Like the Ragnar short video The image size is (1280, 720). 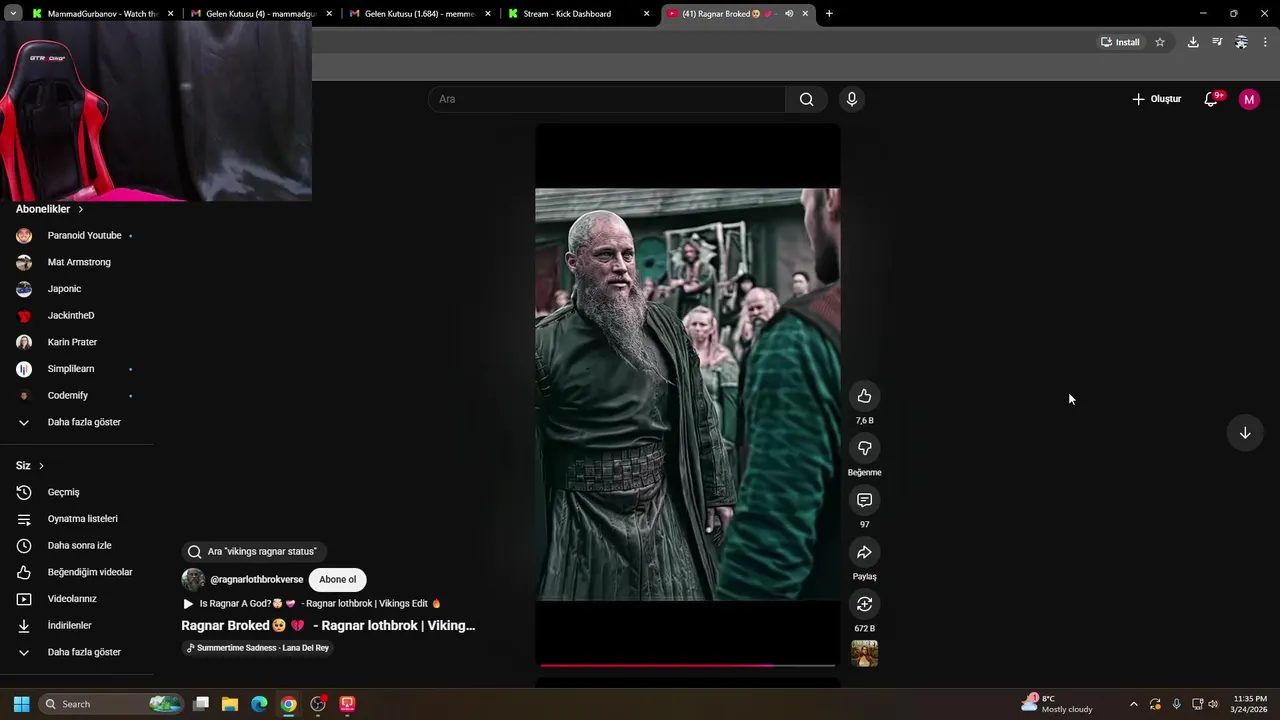coord(864,396)
